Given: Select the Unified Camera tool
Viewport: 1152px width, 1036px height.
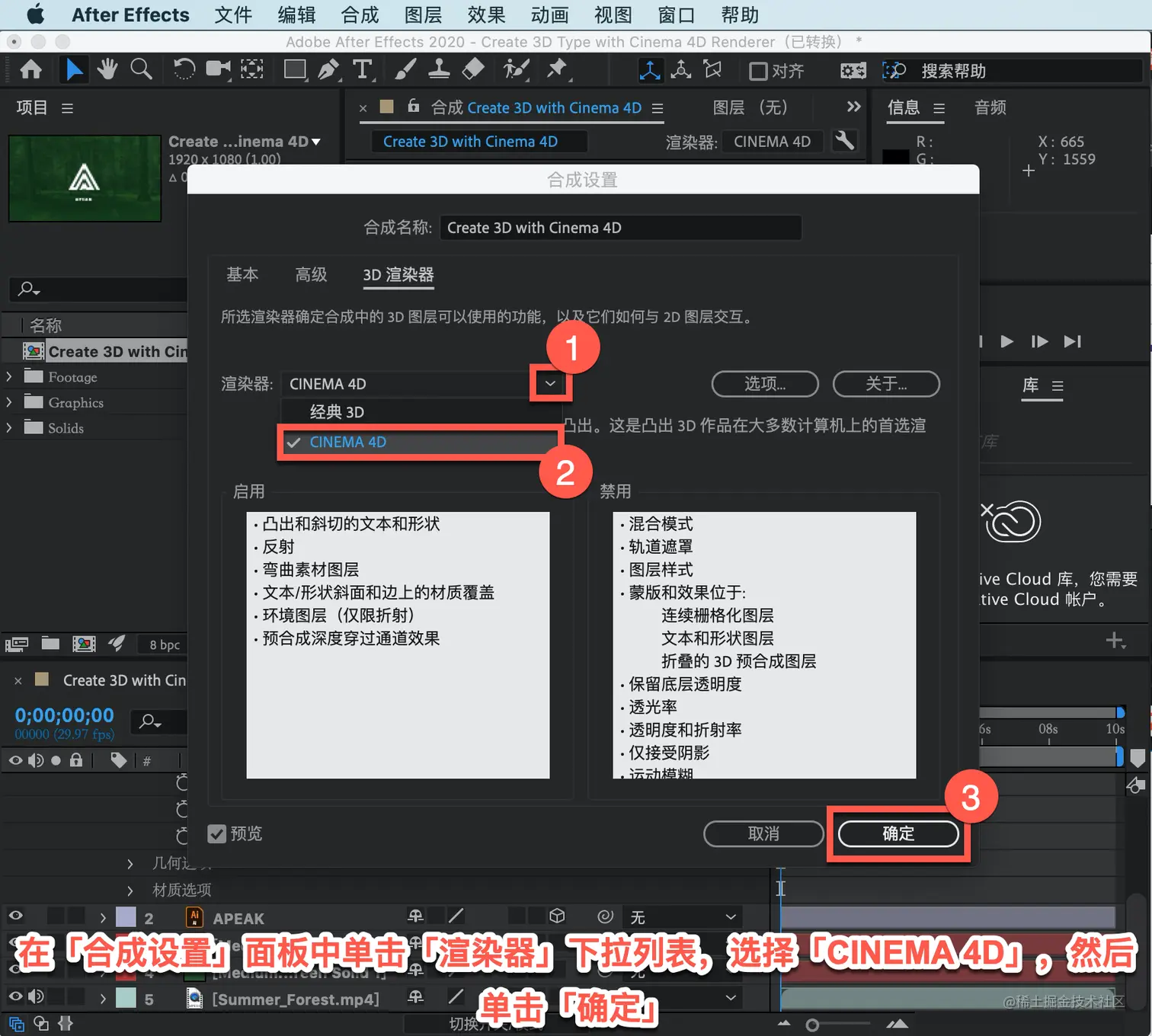Looking at the screenshot, I should (218, 70).
